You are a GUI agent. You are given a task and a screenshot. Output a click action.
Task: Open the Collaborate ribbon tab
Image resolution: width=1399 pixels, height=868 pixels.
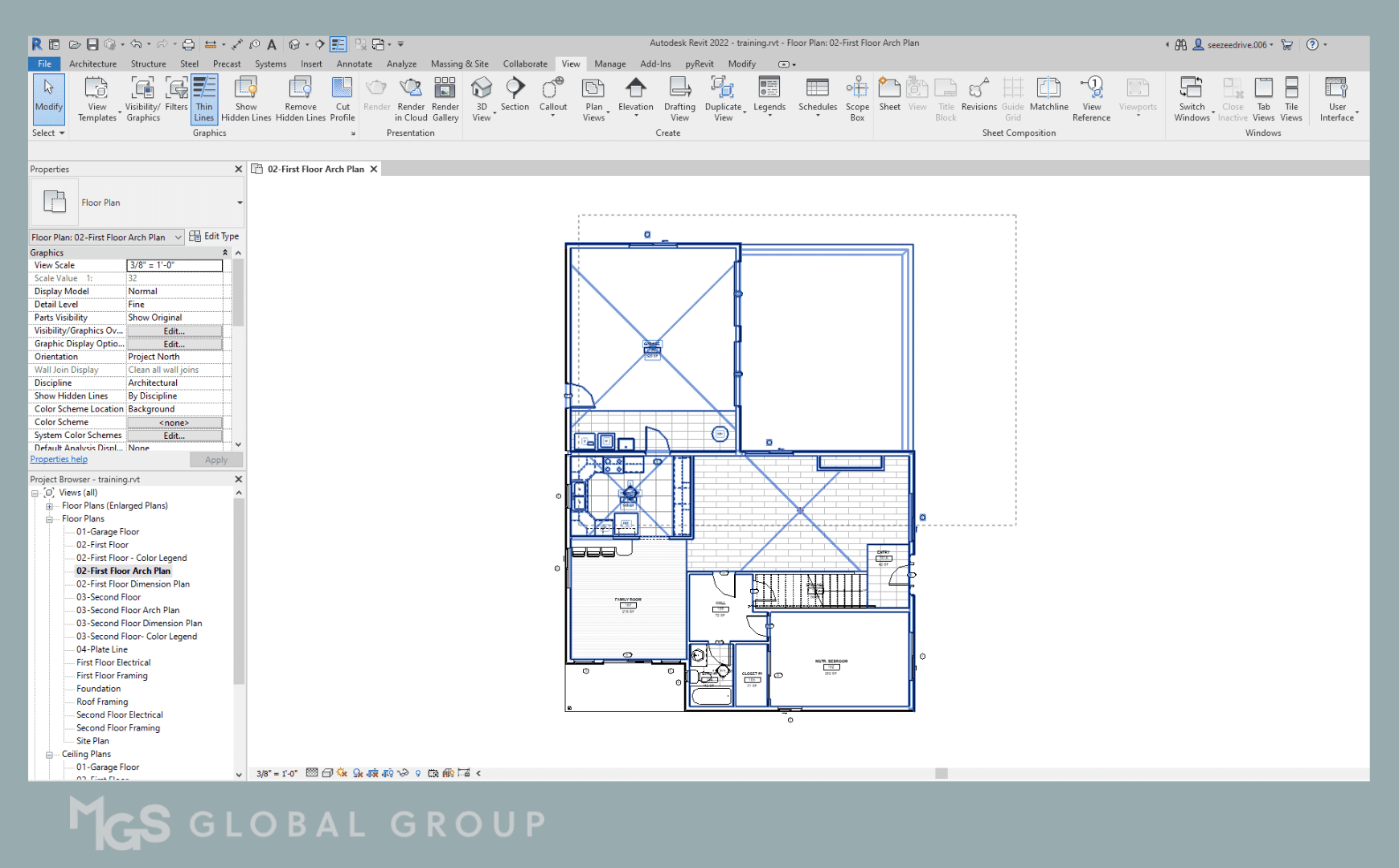524,63
